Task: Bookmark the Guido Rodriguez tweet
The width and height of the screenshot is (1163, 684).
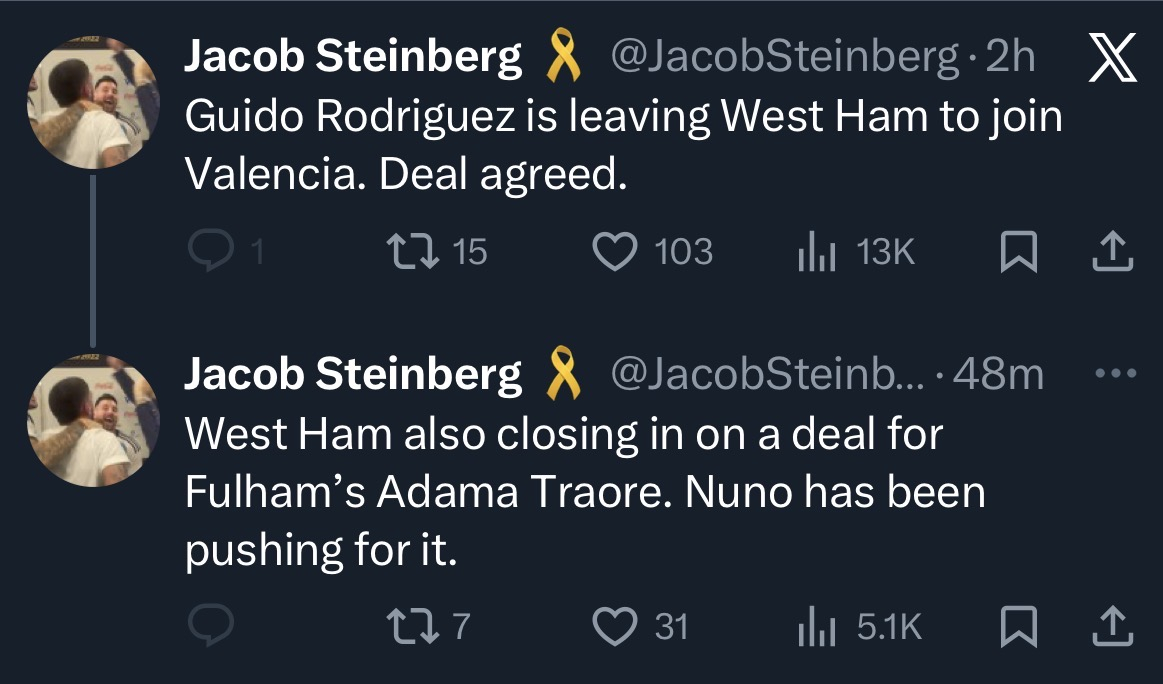Action: (1017, 252)
